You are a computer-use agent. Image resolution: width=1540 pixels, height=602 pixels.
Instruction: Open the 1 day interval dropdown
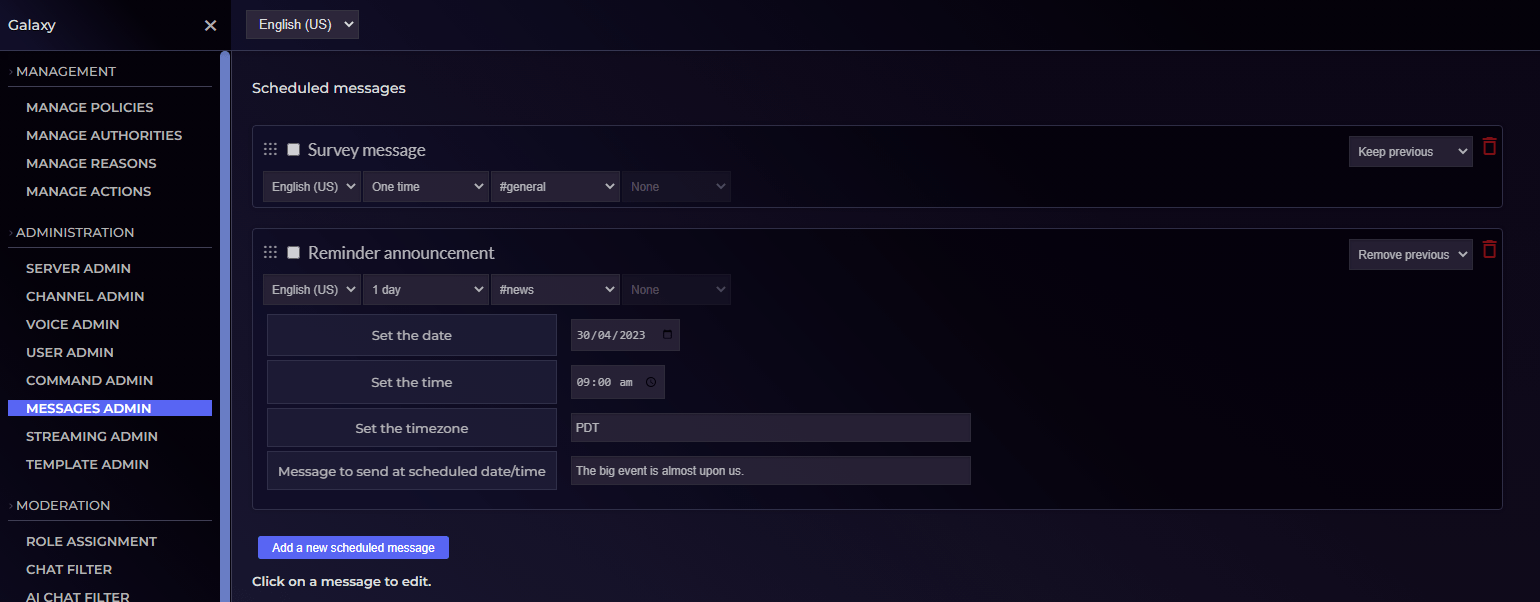pyautogui.click(x=425, y=290)
